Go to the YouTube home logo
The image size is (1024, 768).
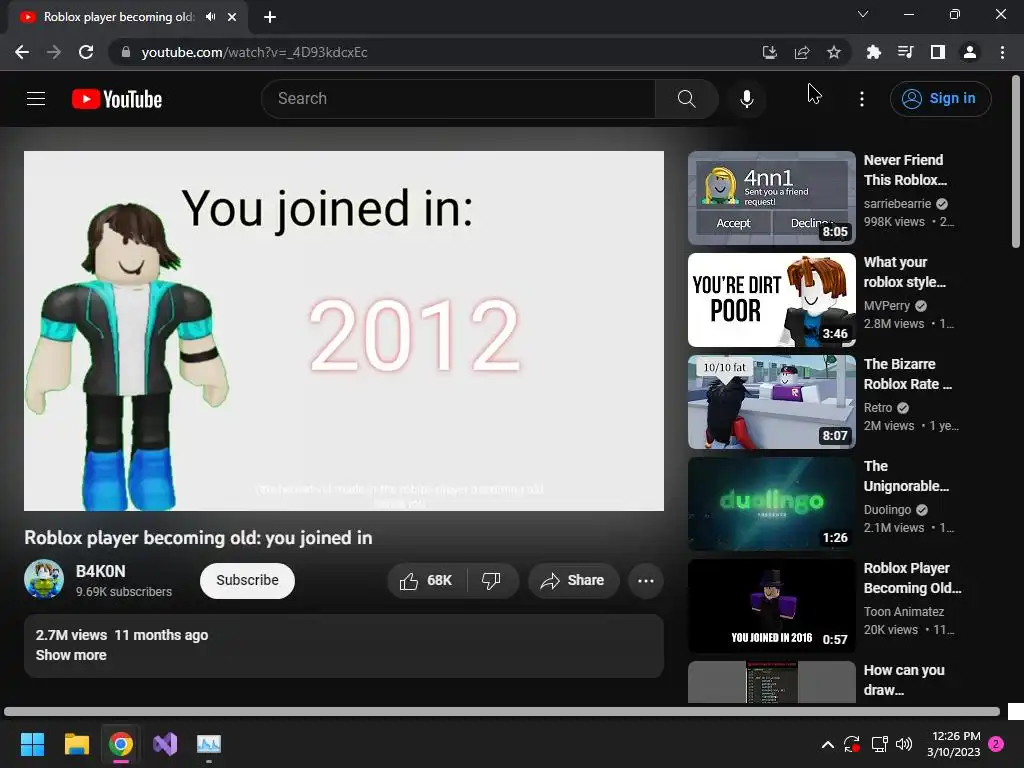tap(117, 99)
